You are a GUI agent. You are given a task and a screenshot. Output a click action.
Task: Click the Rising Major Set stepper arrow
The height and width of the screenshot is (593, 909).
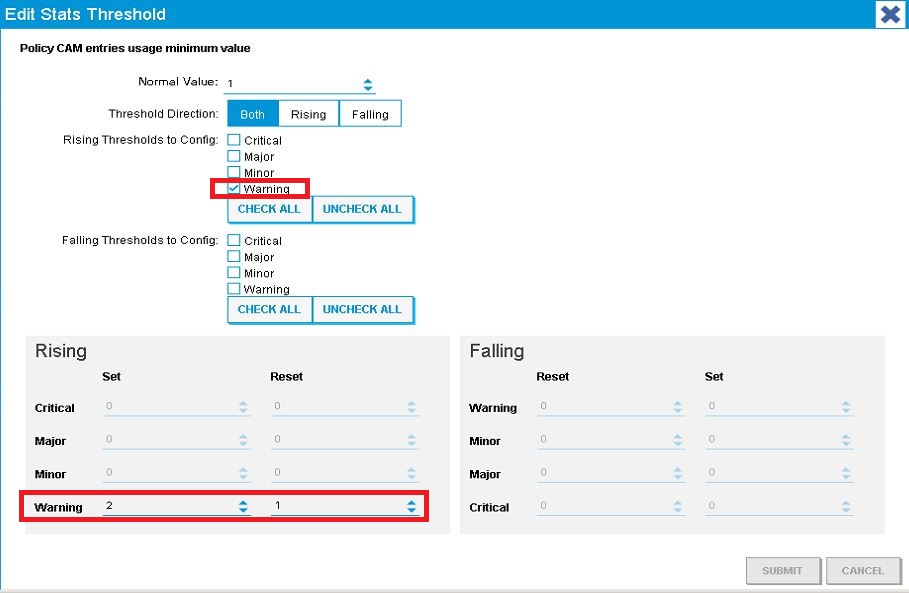click(242, 437)
